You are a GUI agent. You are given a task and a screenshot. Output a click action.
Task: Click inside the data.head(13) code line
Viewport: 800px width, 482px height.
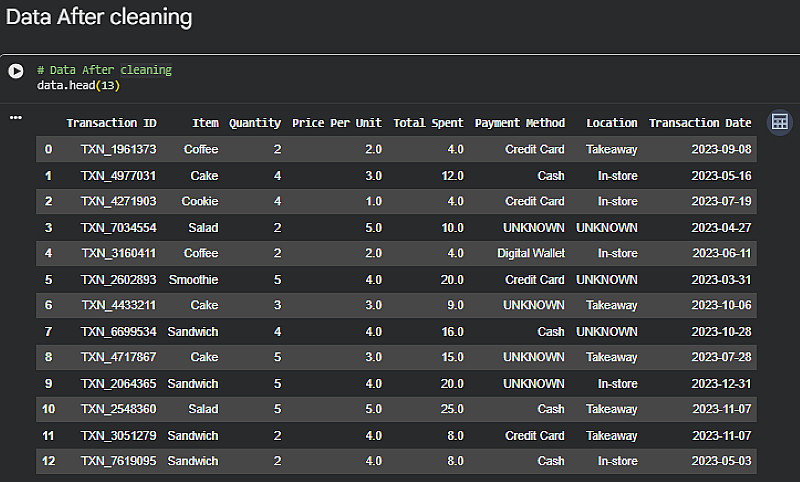coord(78,86)
